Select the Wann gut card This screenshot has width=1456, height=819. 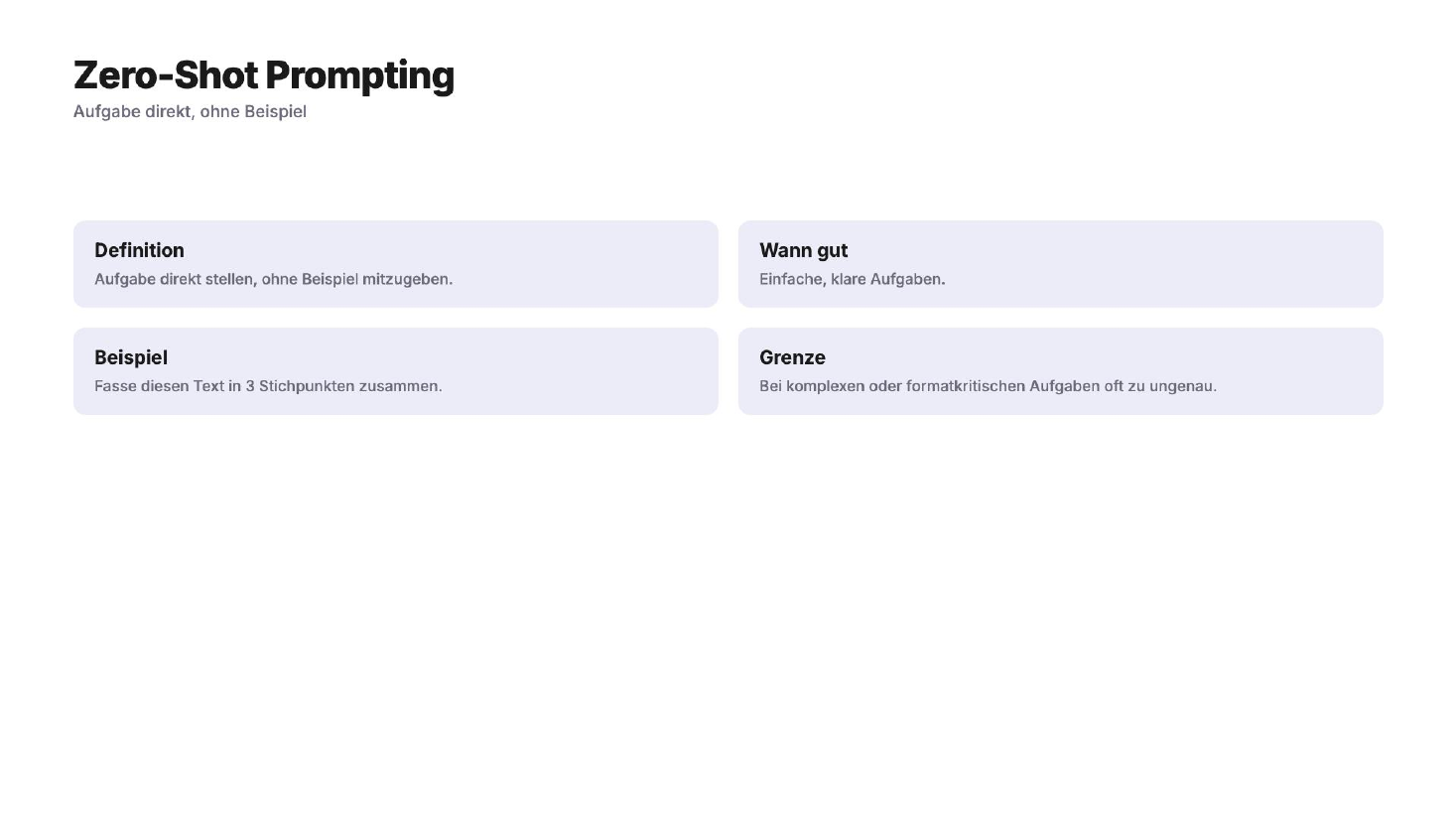pos(1061,264)
